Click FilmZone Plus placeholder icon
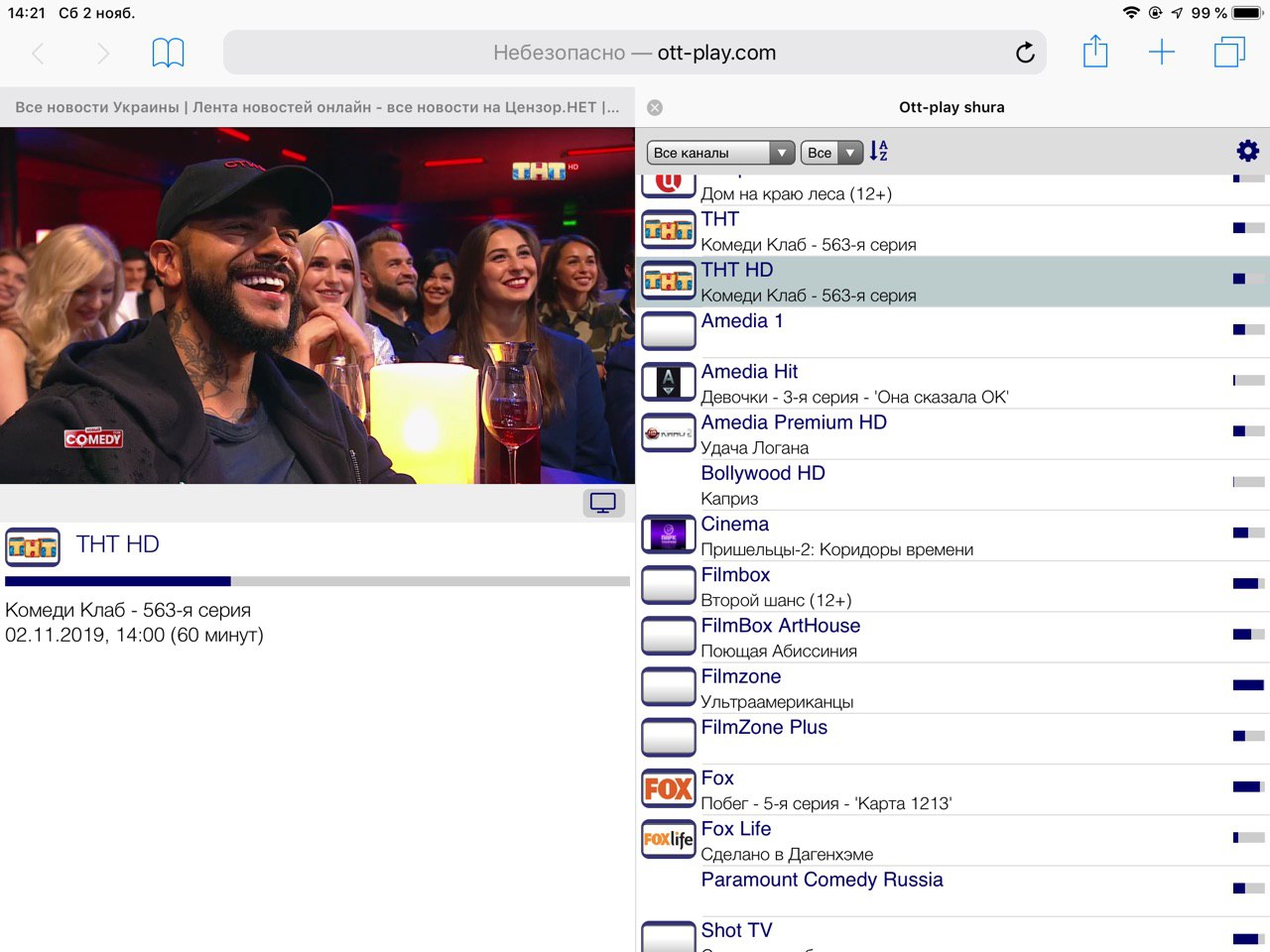The width and height of the screenshot is (1270, 952). point(669,738)
